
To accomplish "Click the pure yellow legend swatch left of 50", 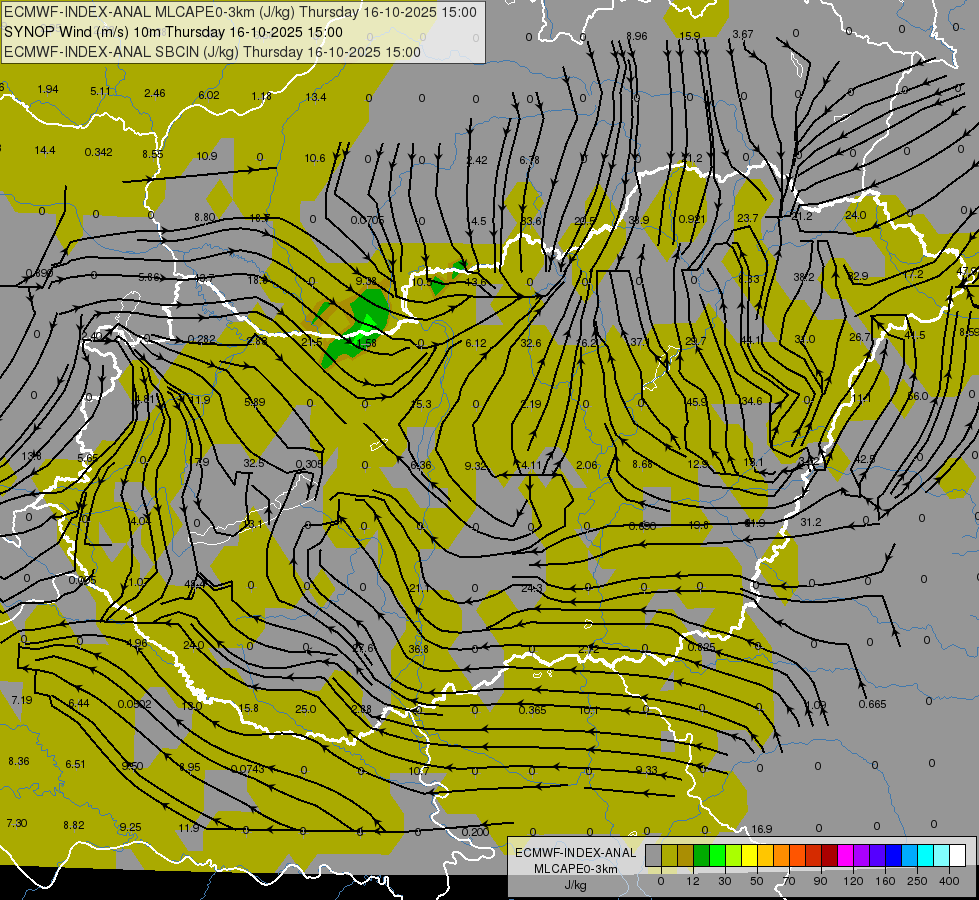I will point(749,855).
